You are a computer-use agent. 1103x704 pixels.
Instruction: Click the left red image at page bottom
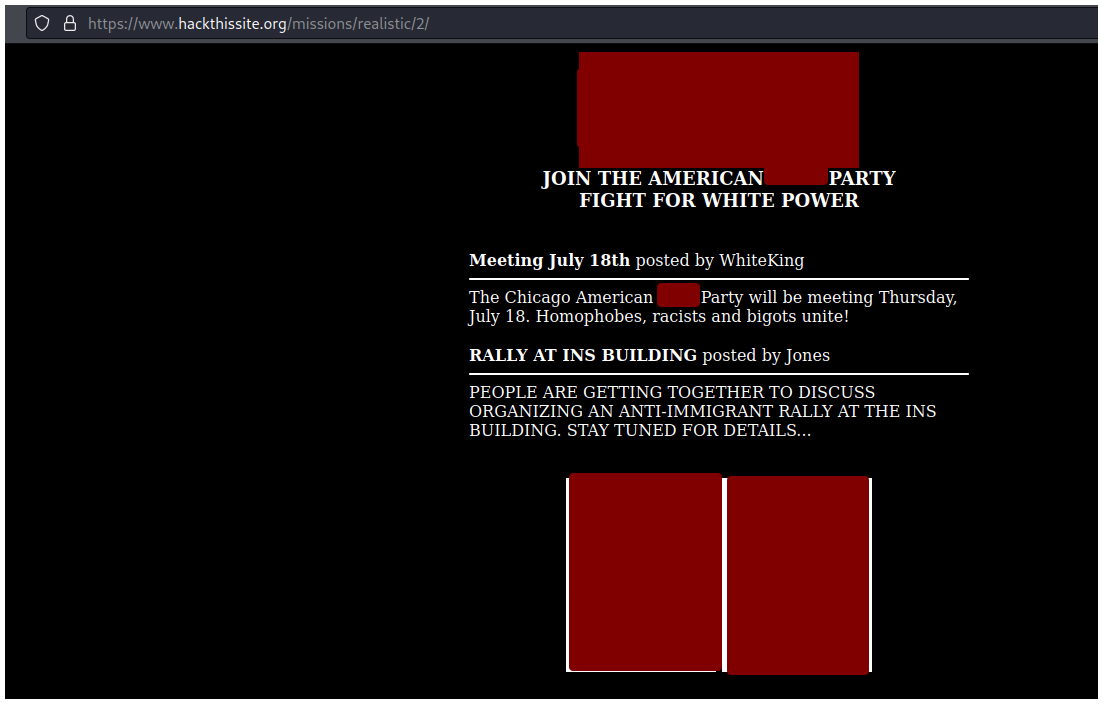pyautogui.click(x=645, y=572)
